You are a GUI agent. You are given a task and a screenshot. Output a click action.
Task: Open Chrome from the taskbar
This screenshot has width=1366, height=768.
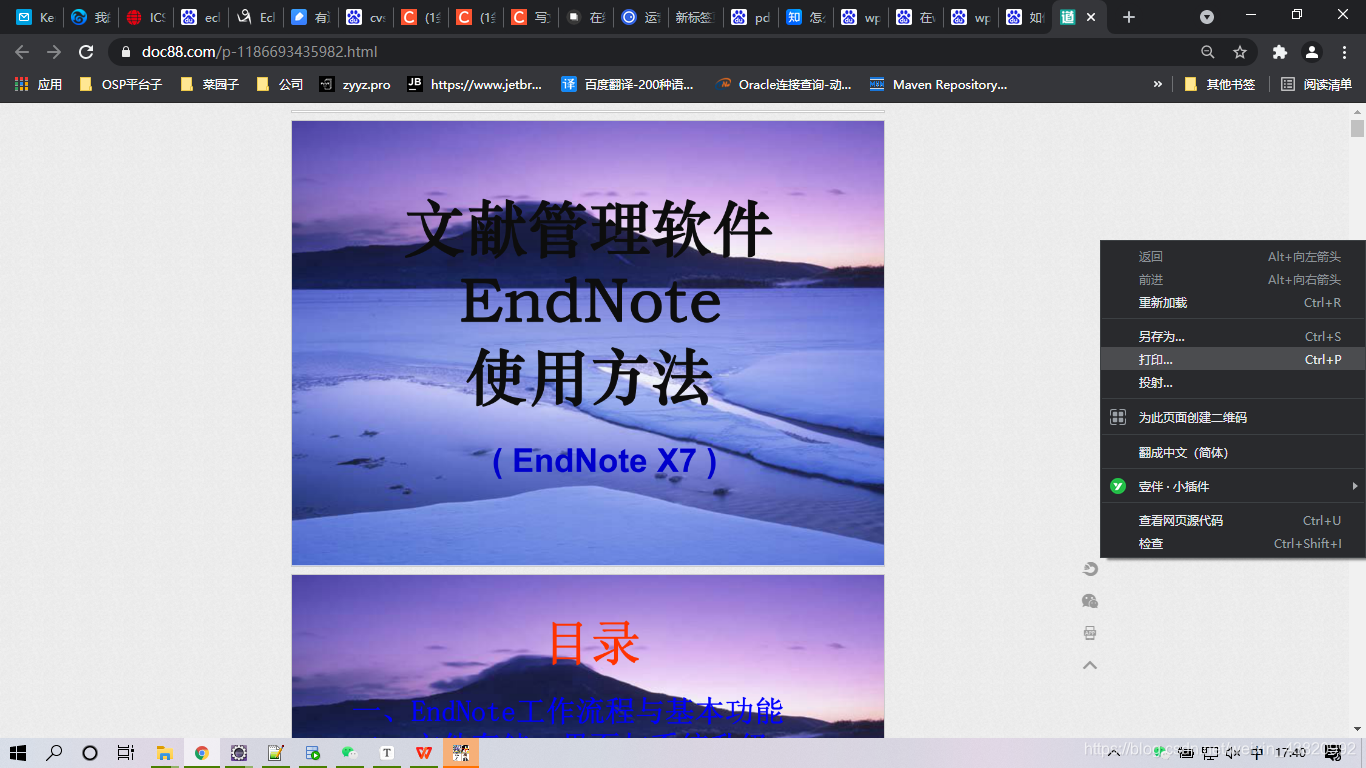point(202,753)
